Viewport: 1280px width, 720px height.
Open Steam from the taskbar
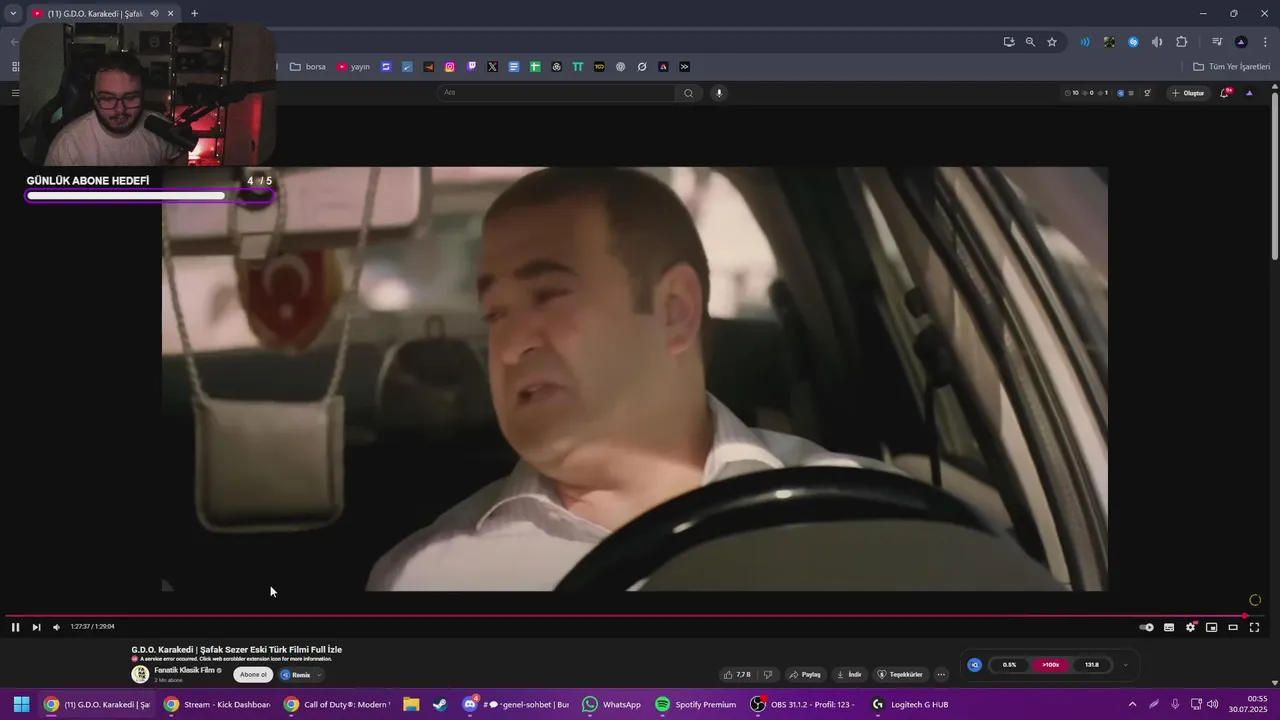pos(440,704)
